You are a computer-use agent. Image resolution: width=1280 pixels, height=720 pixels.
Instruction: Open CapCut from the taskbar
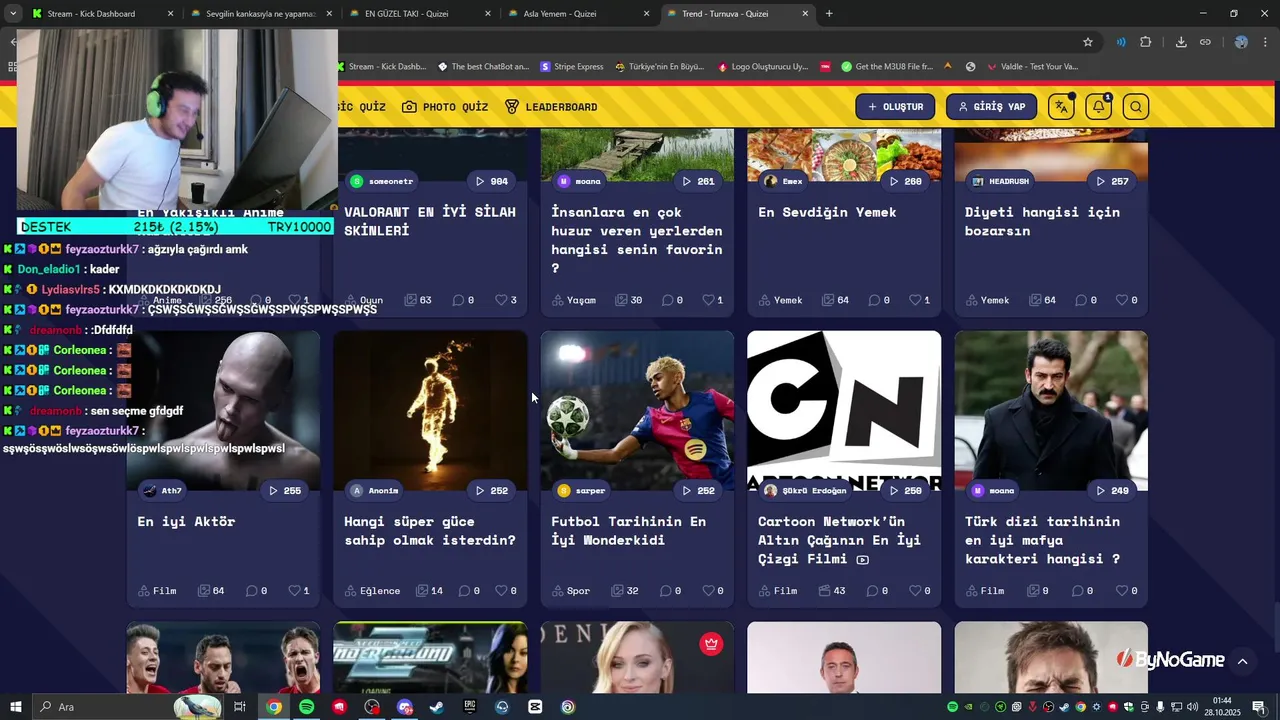(x=535, y=707)
